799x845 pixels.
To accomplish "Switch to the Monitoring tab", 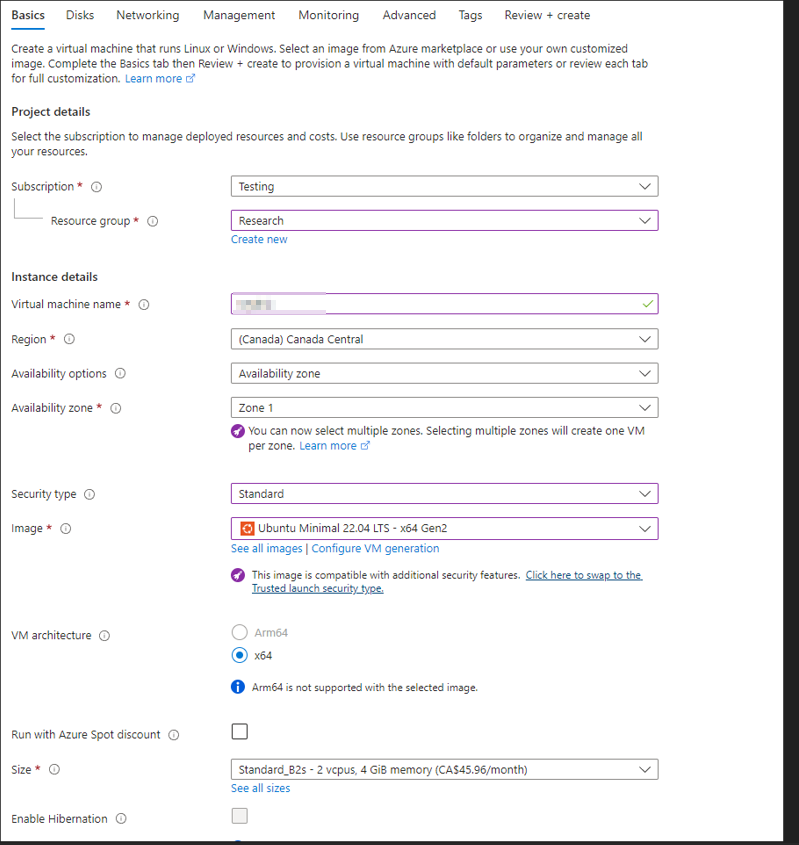I will (x=329, y=15).
